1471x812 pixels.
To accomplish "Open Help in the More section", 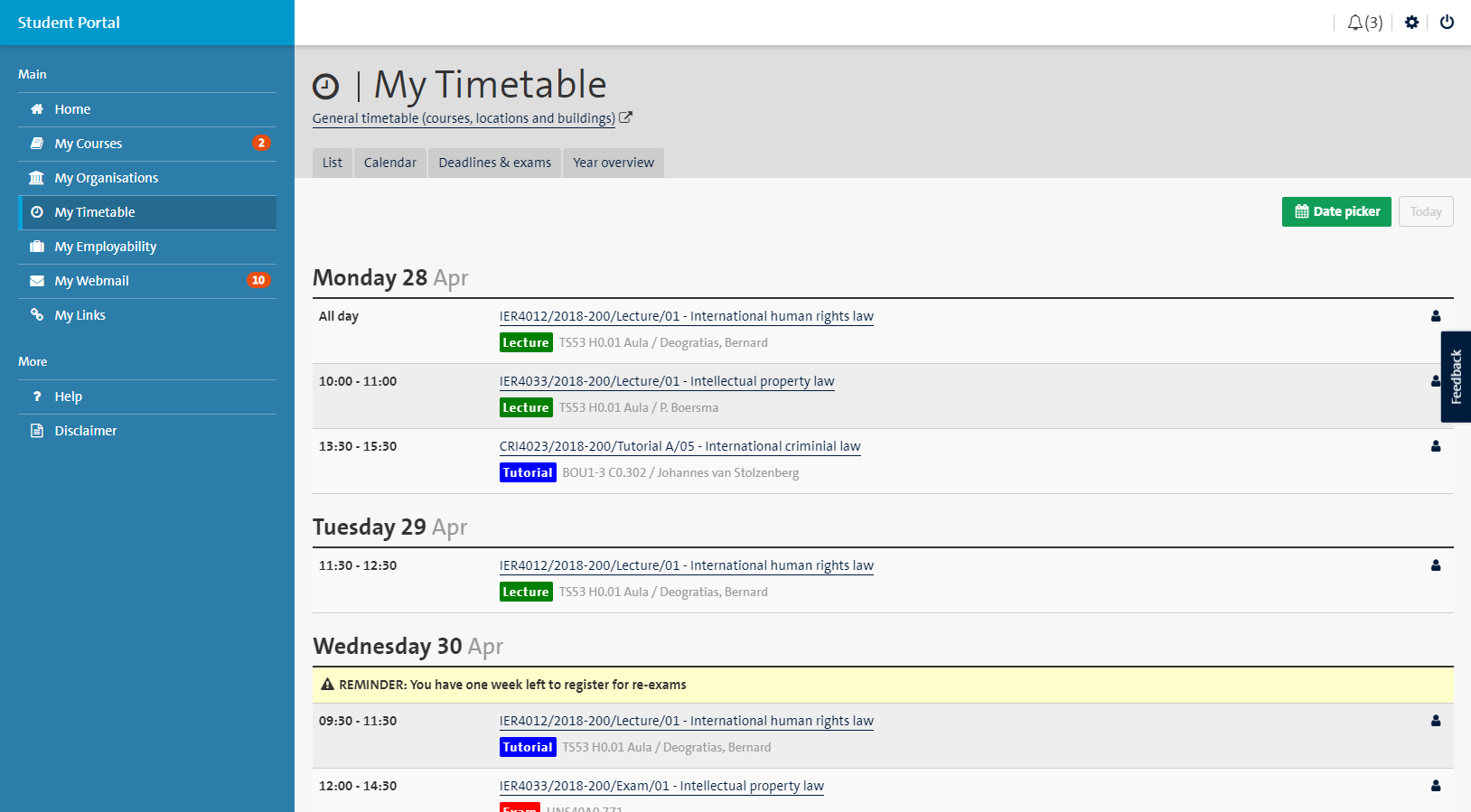I will pos(147,397).
